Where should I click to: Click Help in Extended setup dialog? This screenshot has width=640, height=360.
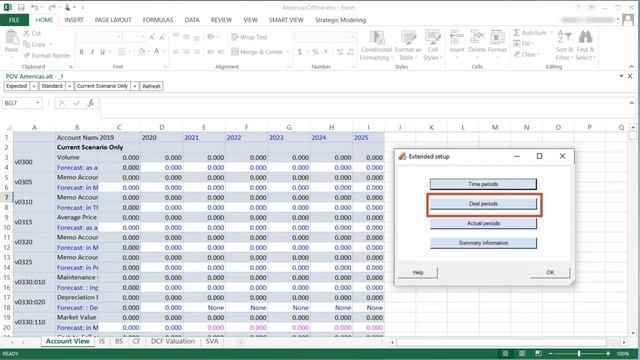pos(418,272)
